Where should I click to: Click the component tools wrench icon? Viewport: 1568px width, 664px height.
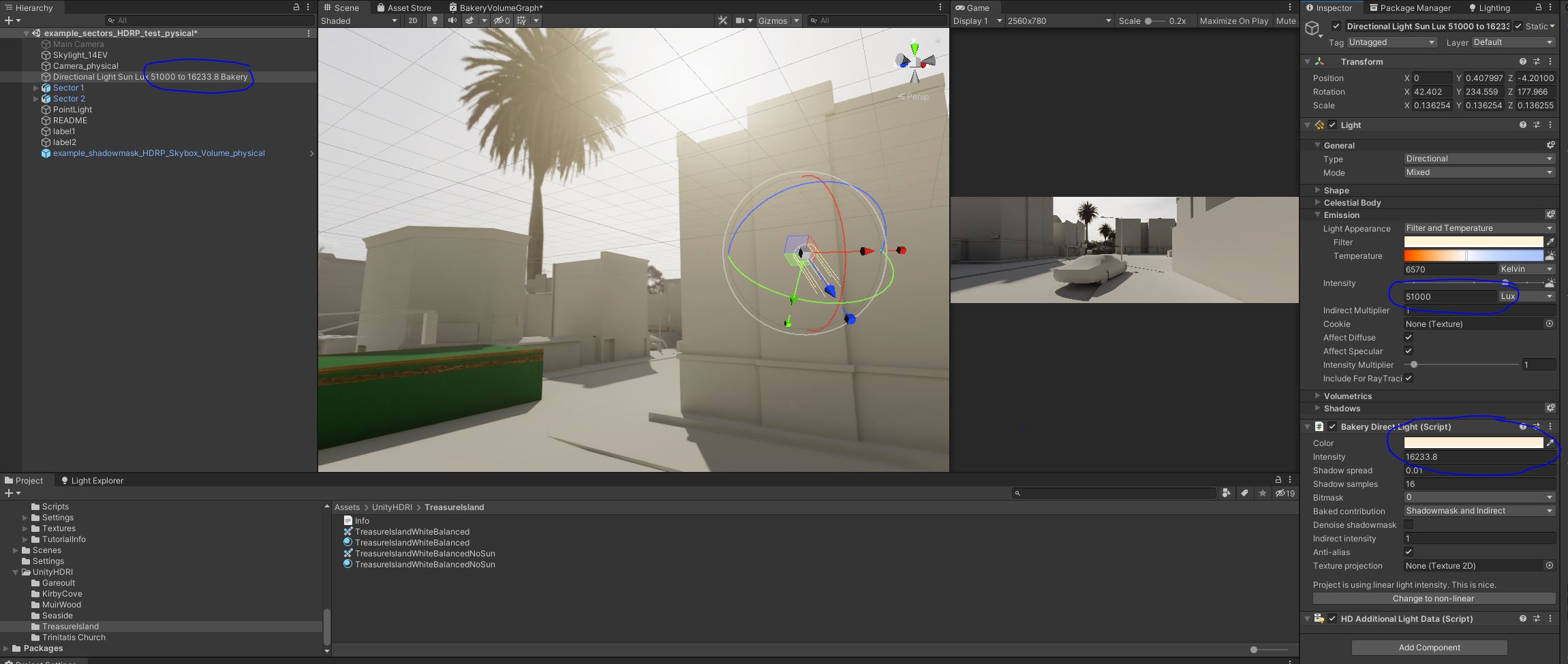(x=722, y=20)
